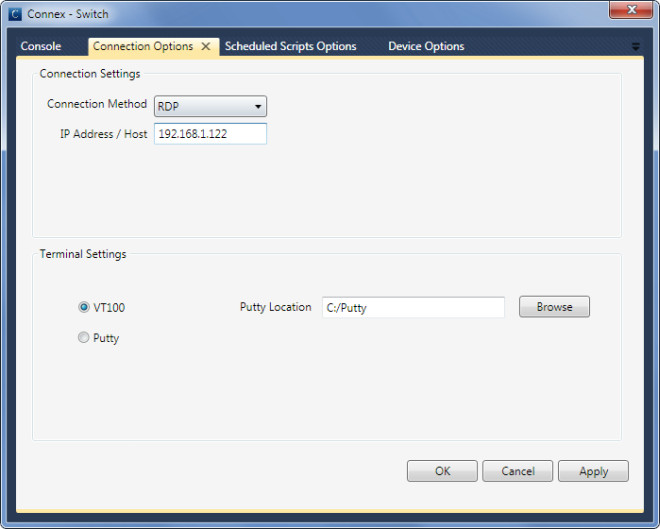Close the Connection Options tab
The width and height of the screenshot is (660, 529).
206,46
